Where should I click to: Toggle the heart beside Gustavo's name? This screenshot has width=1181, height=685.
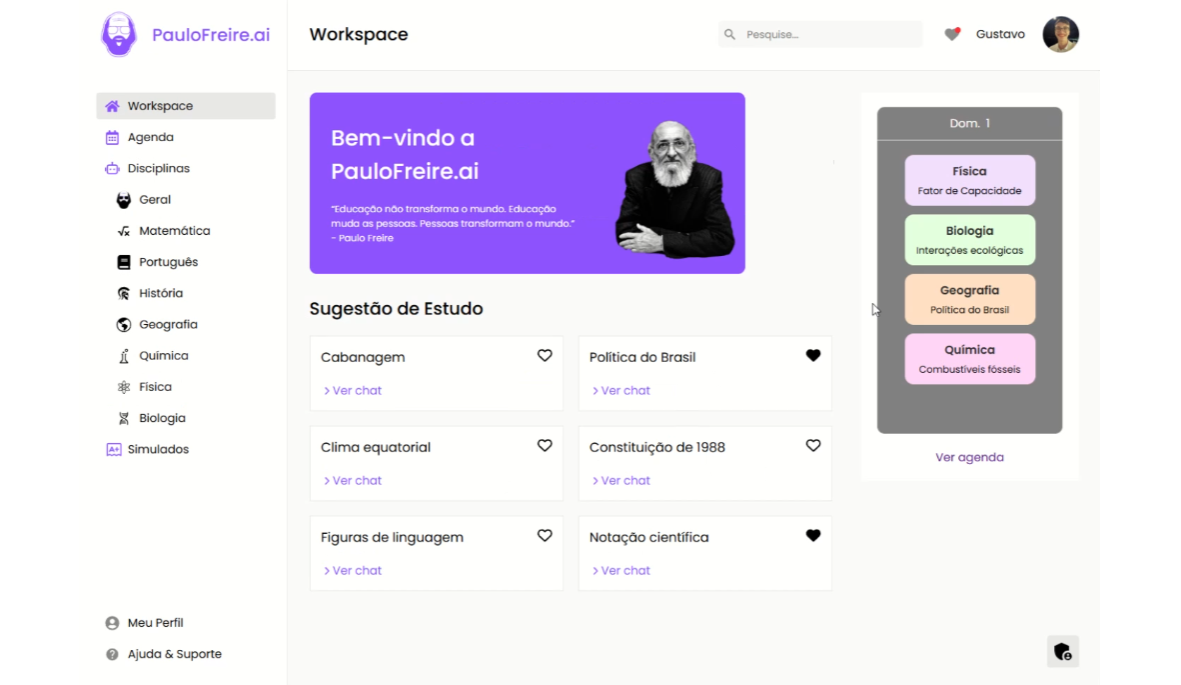click(x=952, y=33)
